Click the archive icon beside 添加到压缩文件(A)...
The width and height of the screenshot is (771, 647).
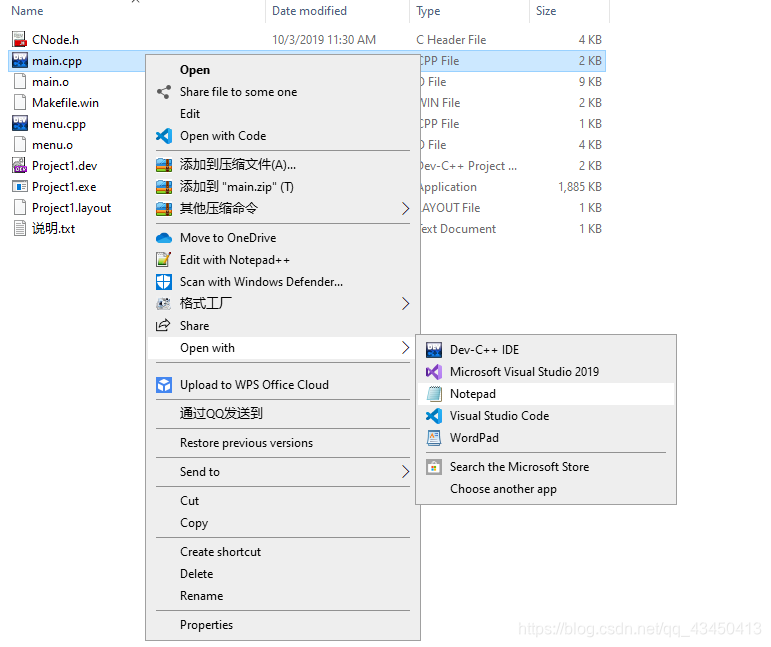click(x=164, y=165)
